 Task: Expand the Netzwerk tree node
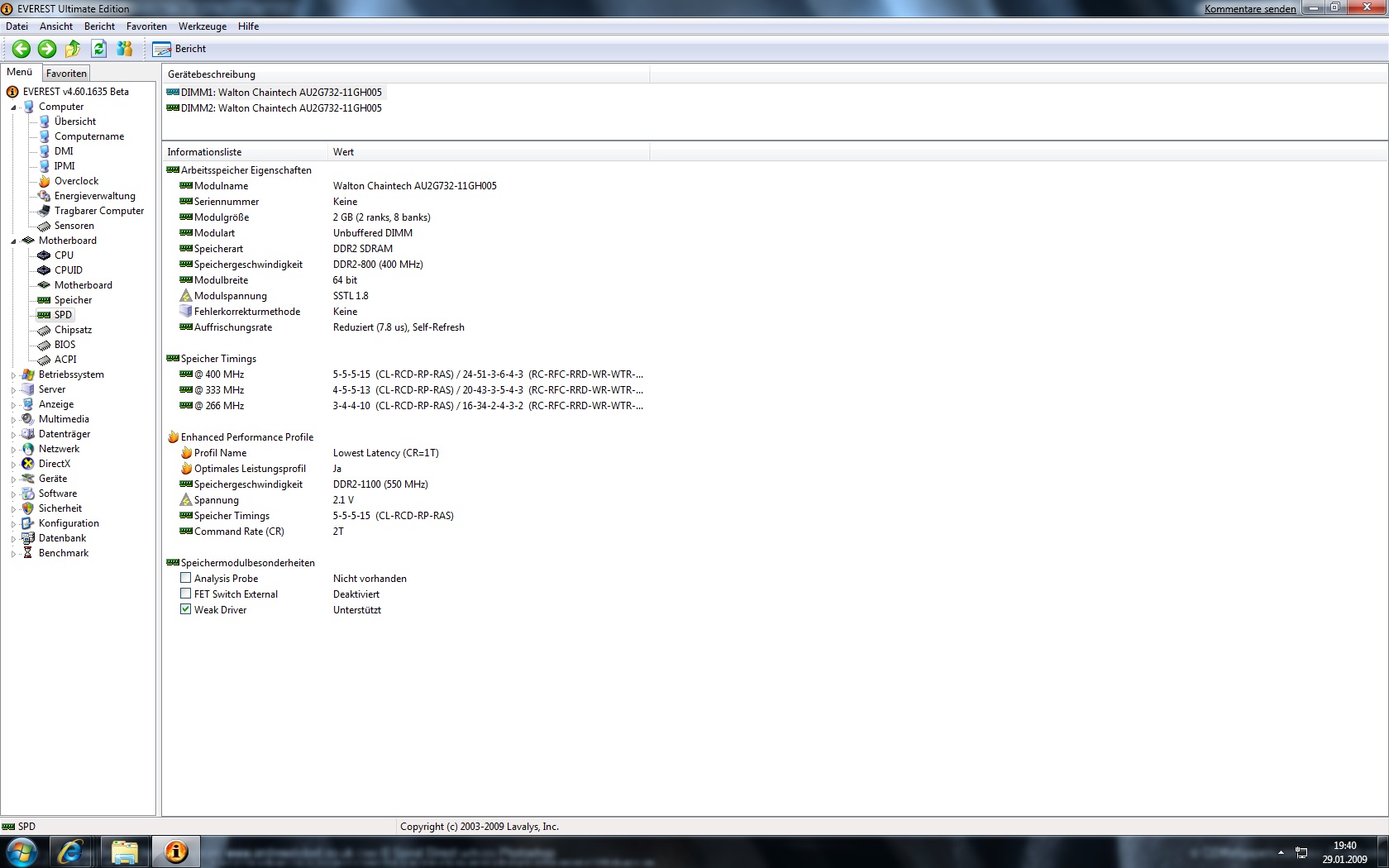13,450
